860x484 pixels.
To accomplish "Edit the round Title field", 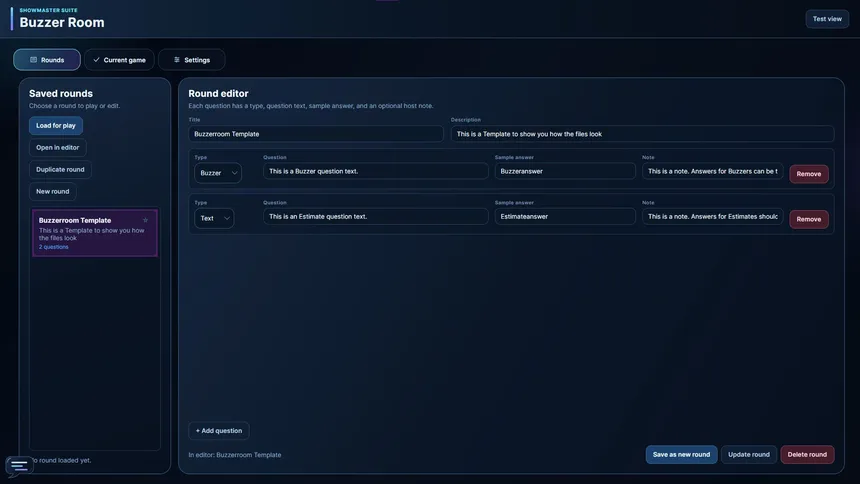I will pyautogui.click(x=315, y=134).
